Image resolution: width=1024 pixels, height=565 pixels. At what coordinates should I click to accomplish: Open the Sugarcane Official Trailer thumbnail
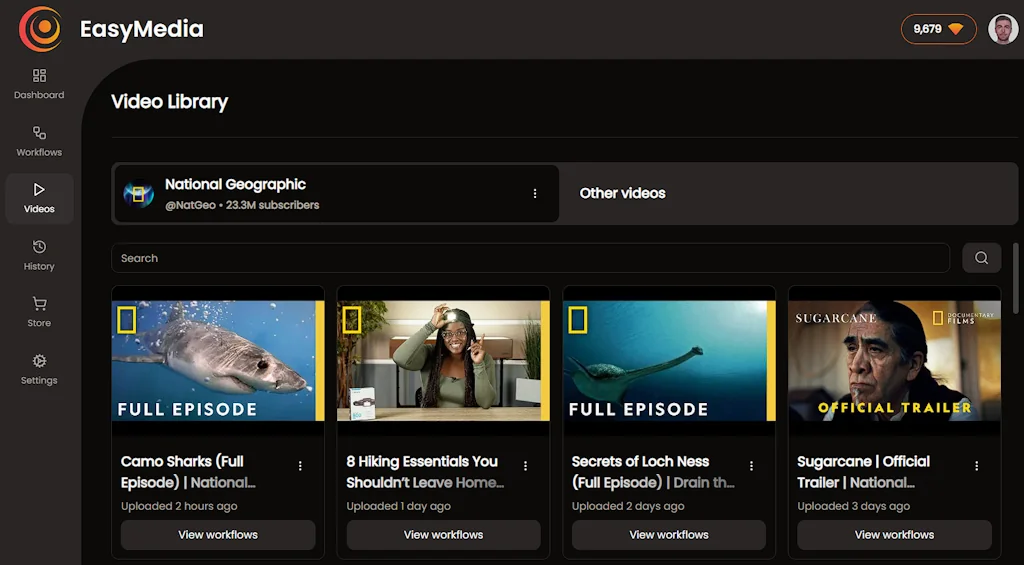[x=894, y=361]
